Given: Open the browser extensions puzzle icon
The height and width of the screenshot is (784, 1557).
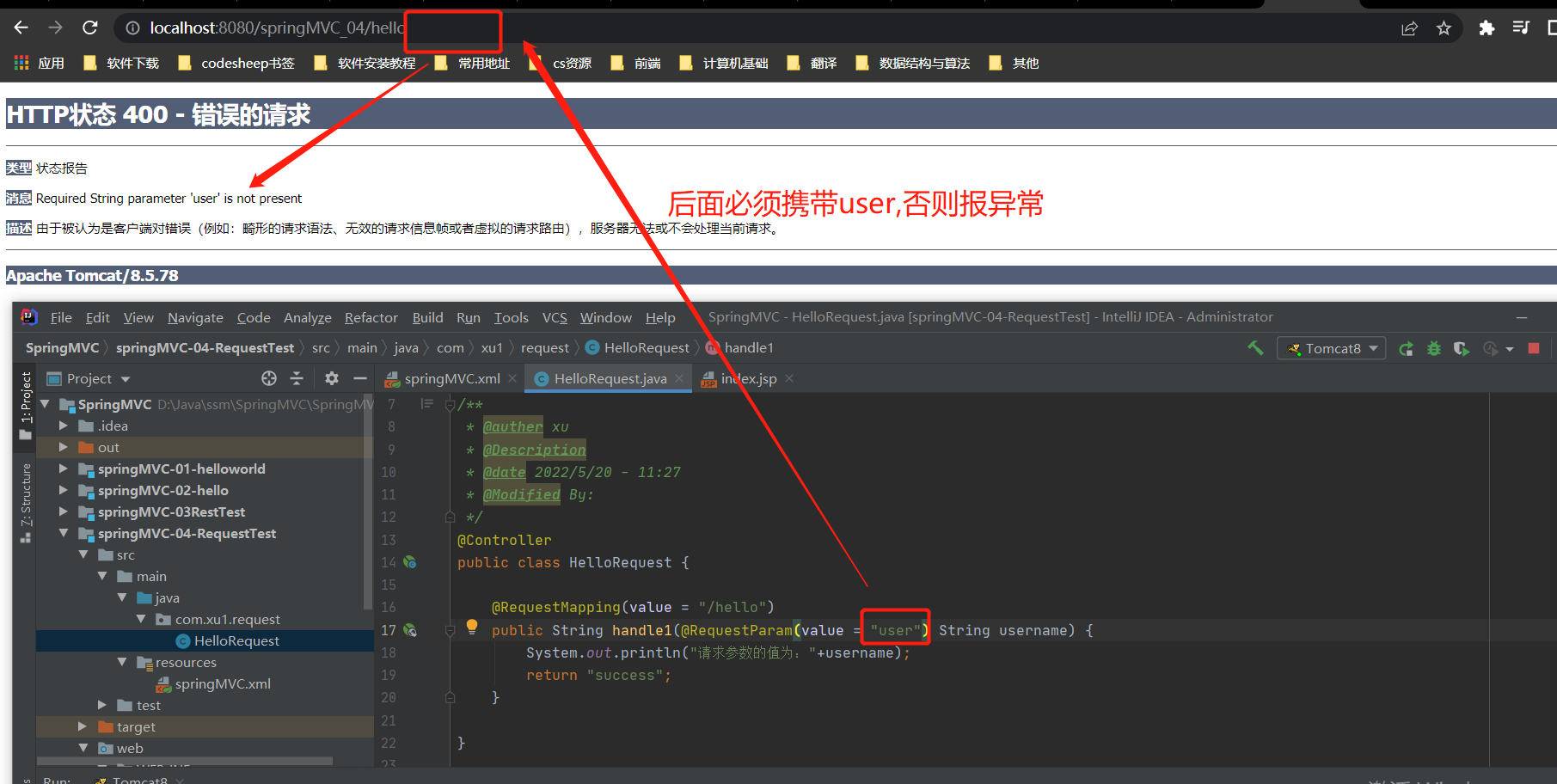Looking at the screenshot, I should (1487, 28).
